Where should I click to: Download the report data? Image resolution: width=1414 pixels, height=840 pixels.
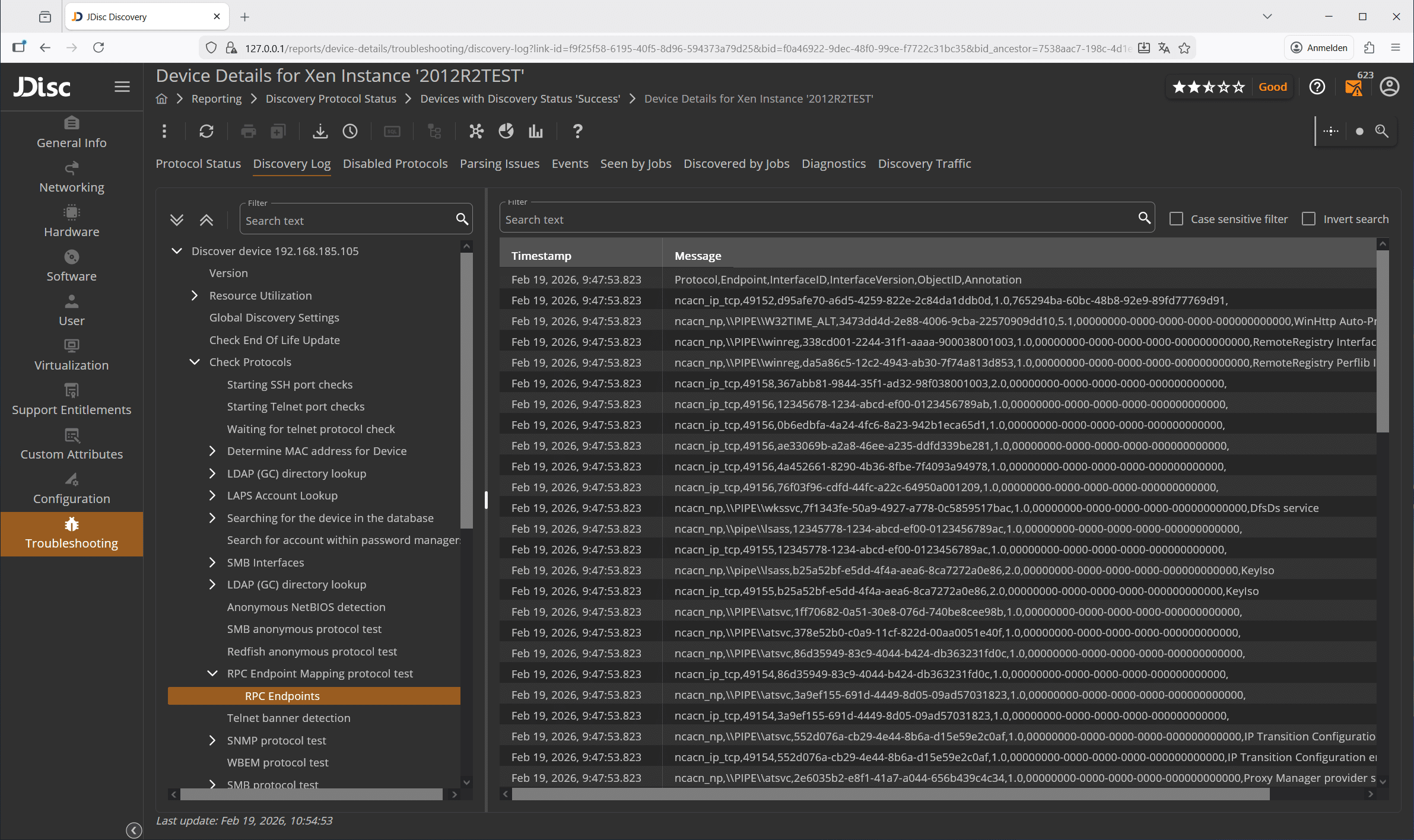point(320,131)
